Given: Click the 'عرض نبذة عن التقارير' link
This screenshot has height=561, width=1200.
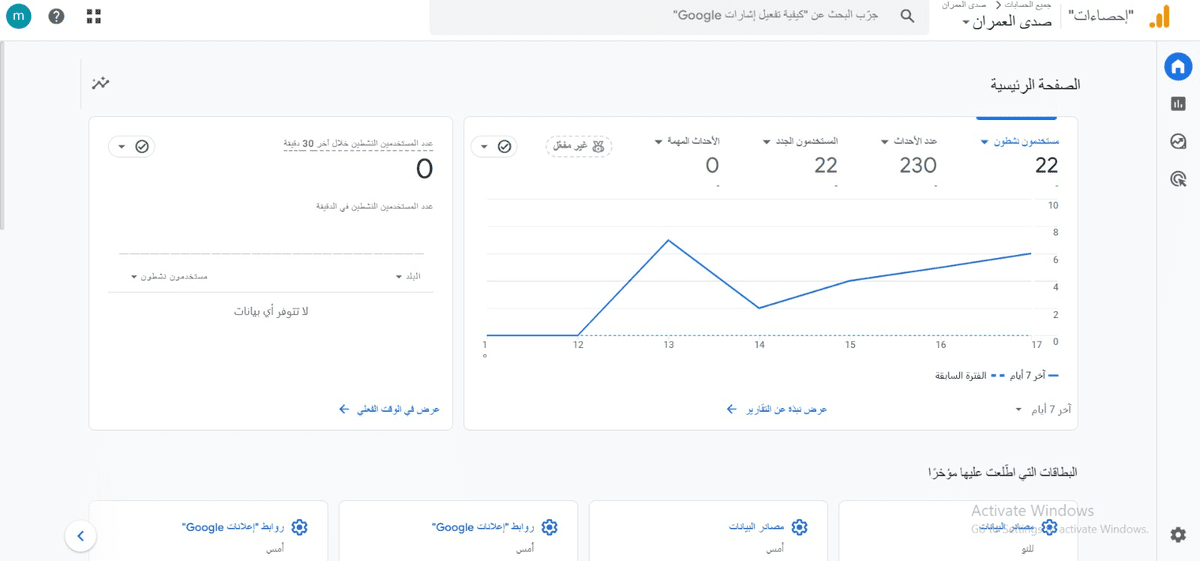Looking at the screenshot, I should 777,409.
